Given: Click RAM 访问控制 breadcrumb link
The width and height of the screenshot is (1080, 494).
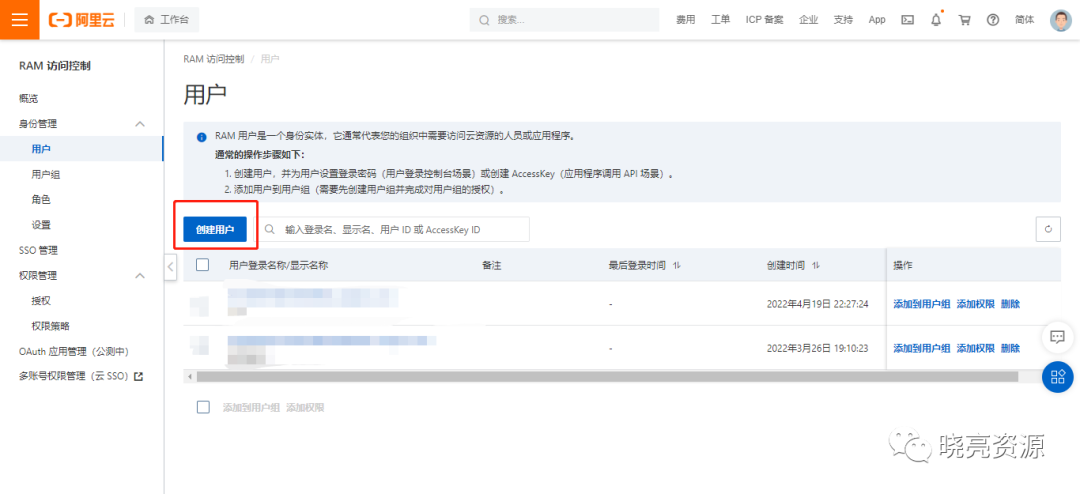Looking at the screenshot, I should [214, 59].
